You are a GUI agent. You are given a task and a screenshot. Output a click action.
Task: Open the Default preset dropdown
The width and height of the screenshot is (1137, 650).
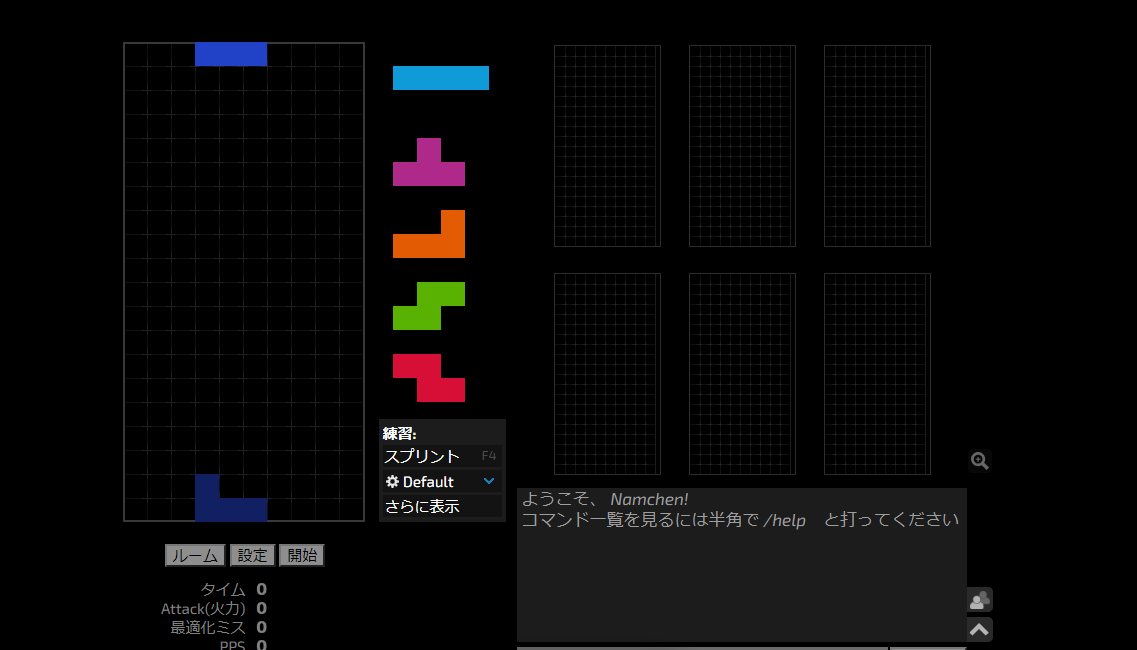point(442,482)
